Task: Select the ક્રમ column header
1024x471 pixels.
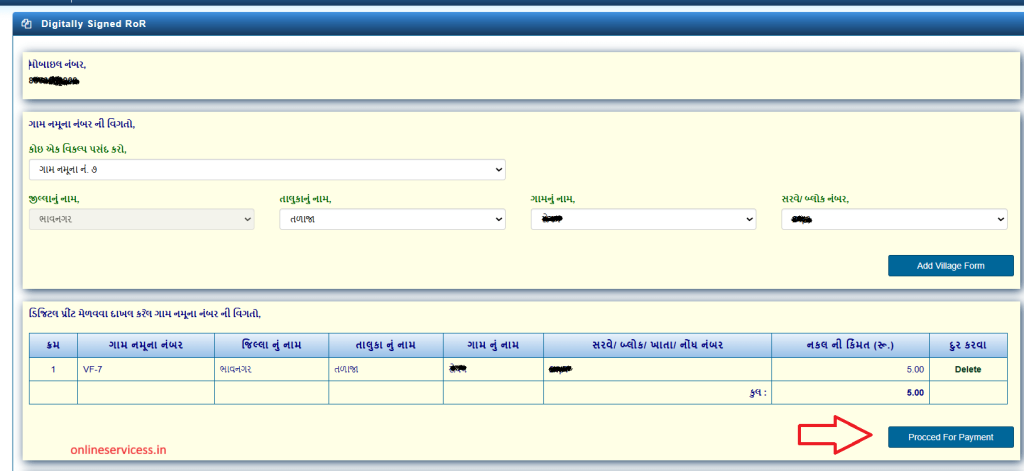Action: click(x=53, y=345)
